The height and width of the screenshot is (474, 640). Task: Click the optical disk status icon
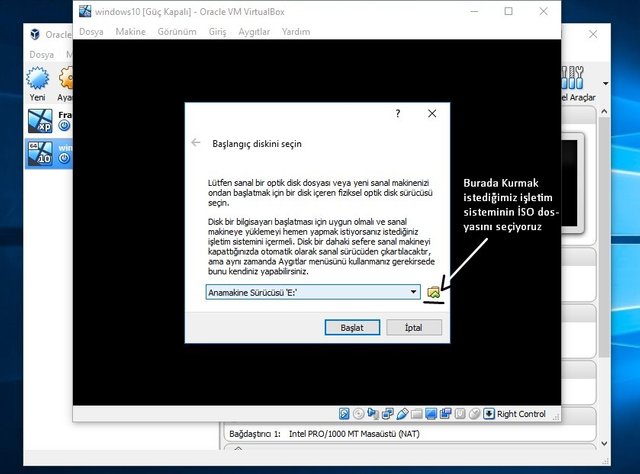point(358,414)
